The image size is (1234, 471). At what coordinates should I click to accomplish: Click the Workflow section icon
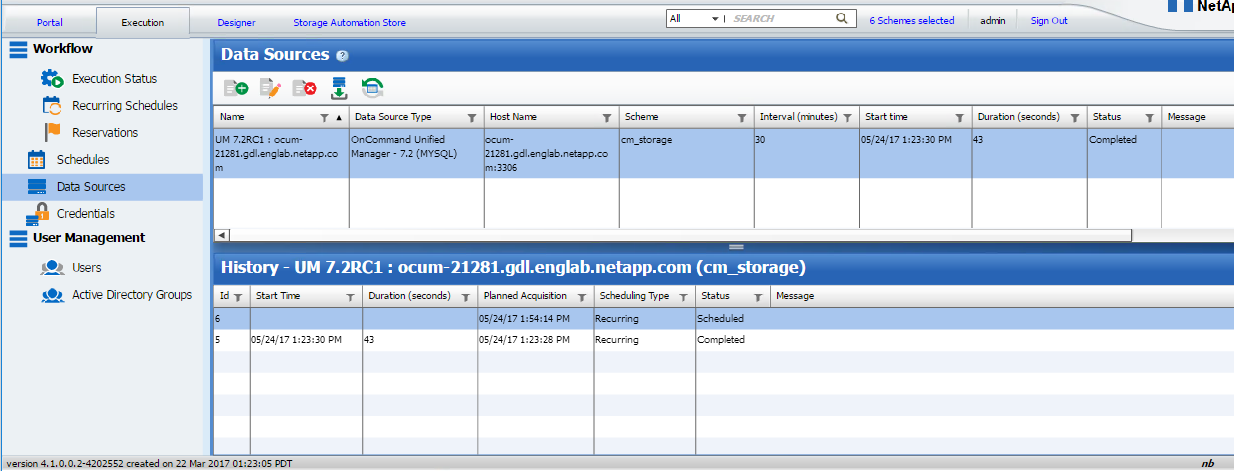pyautogui.click(x=18, y=48)
